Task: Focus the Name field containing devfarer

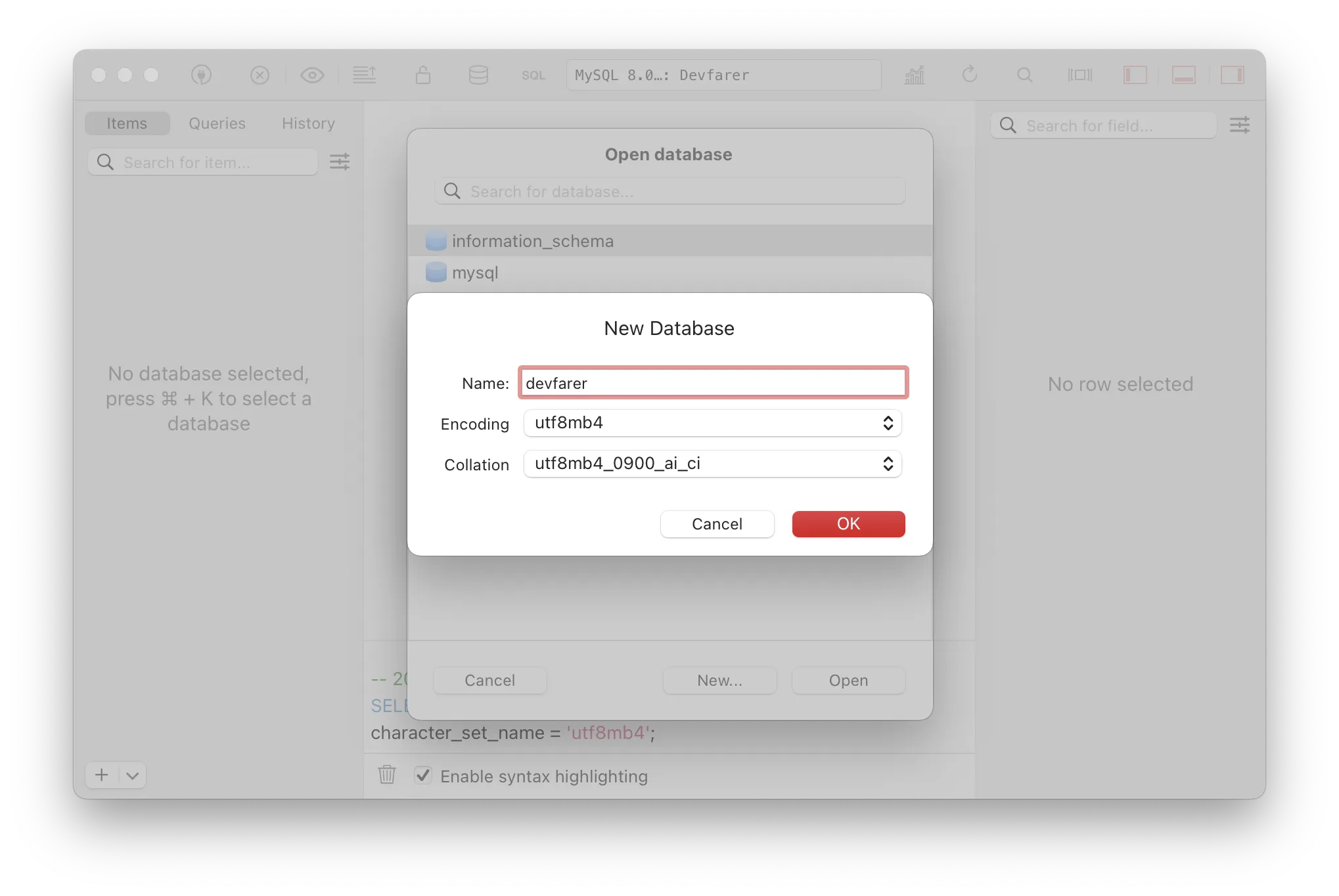Action: [x=713, y=383]
